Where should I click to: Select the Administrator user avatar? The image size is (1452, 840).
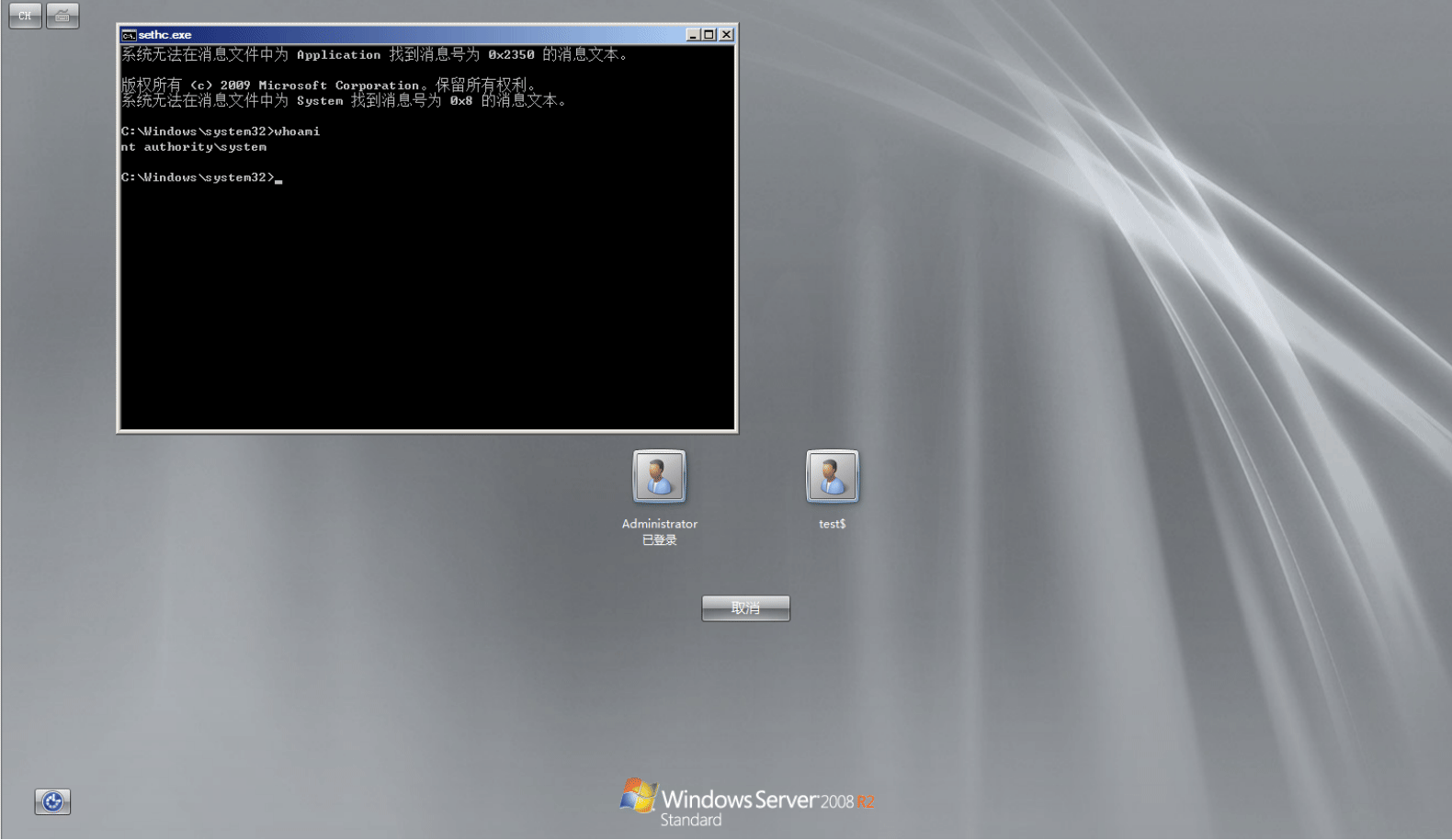[659, 476]
